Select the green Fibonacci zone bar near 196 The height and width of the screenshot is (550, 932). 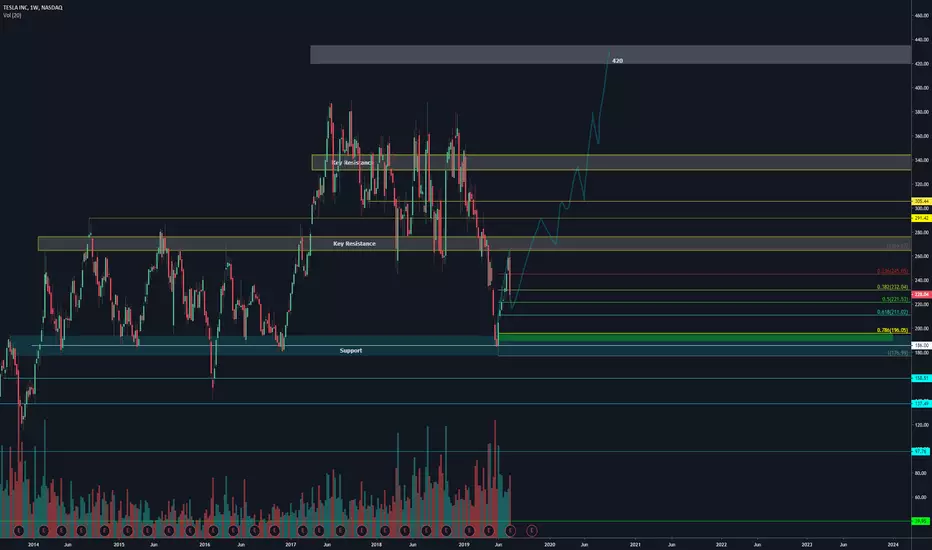coord(695,337)
